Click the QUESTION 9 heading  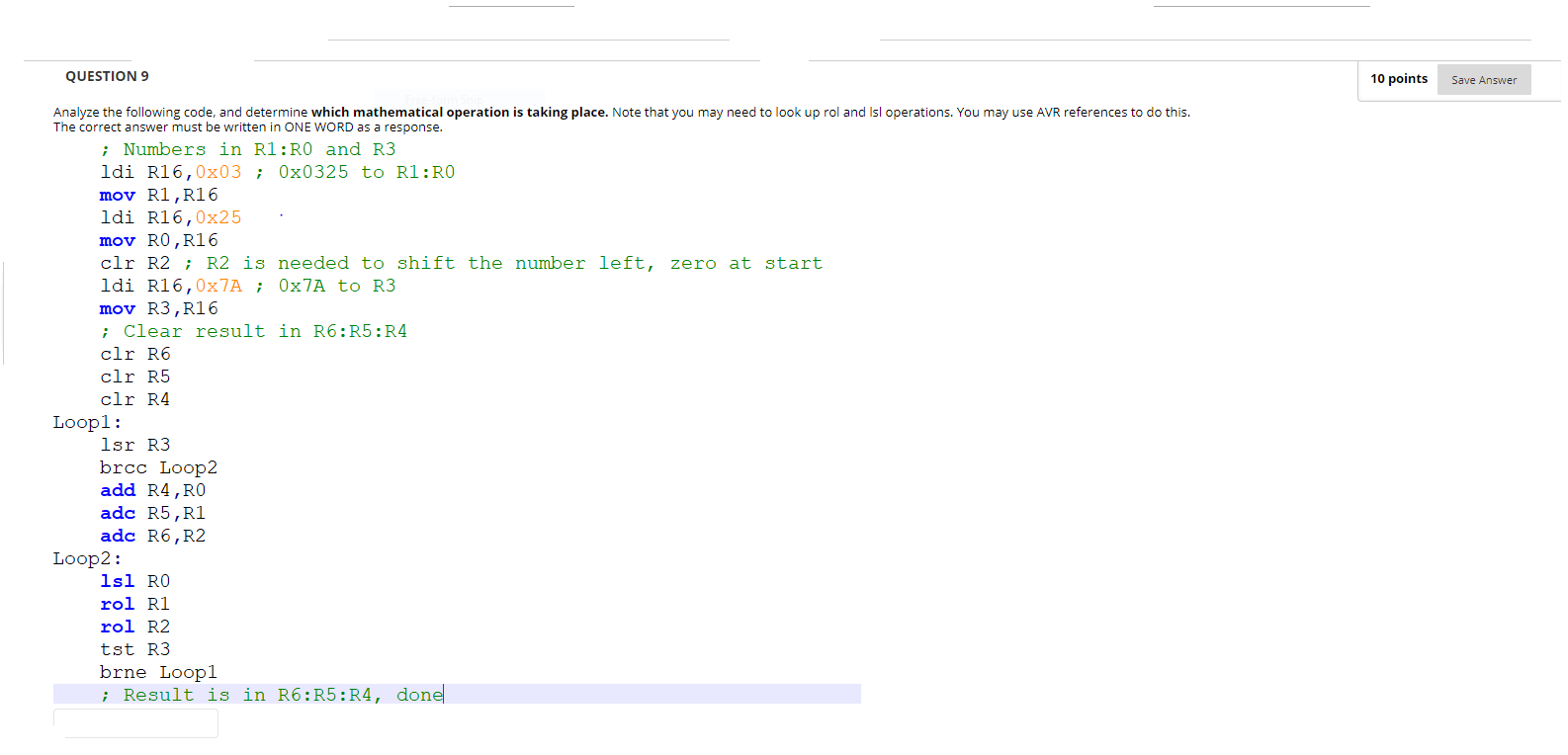(107, 76)
